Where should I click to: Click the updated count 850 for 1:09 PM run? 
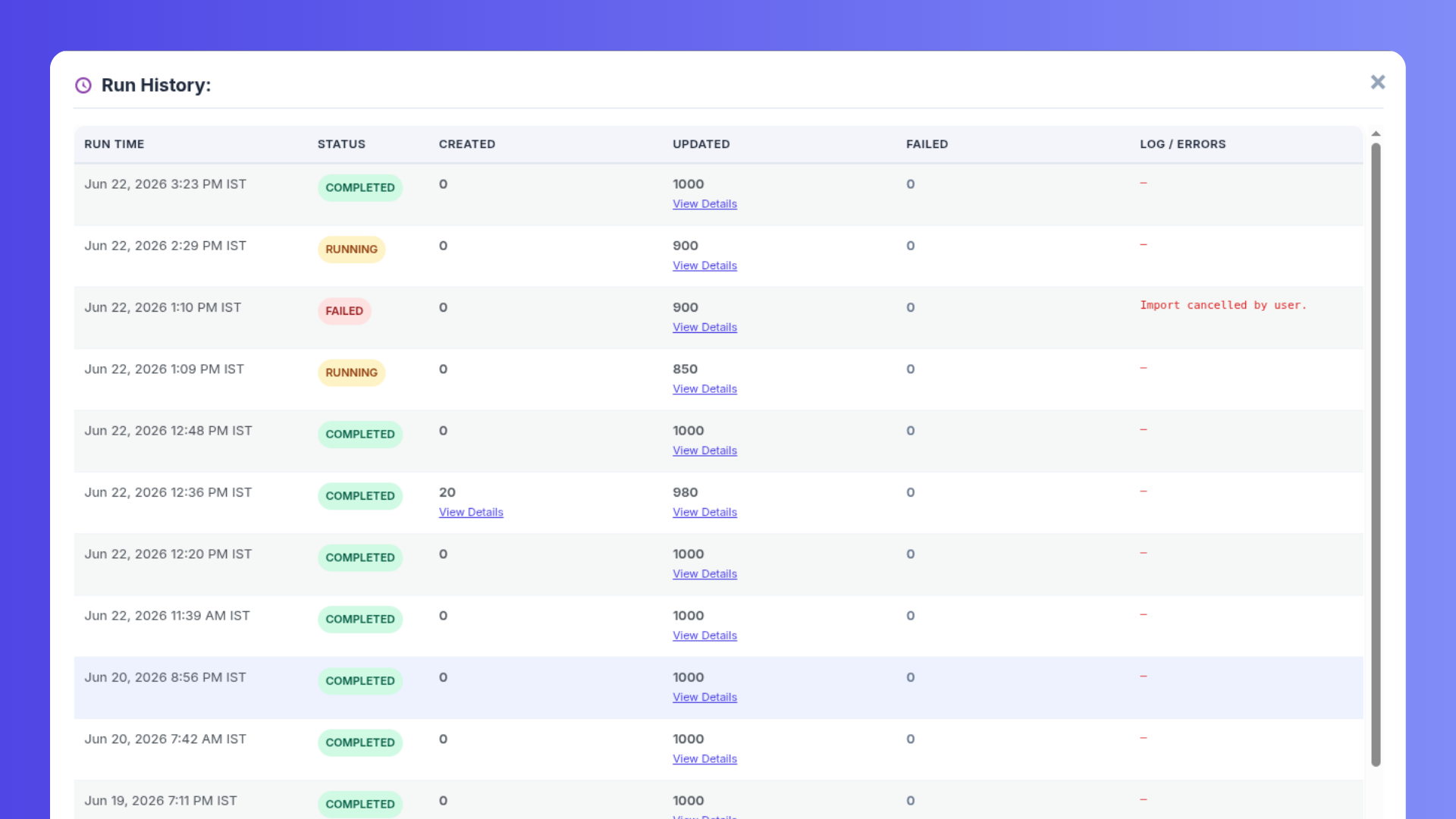point(686,369)
